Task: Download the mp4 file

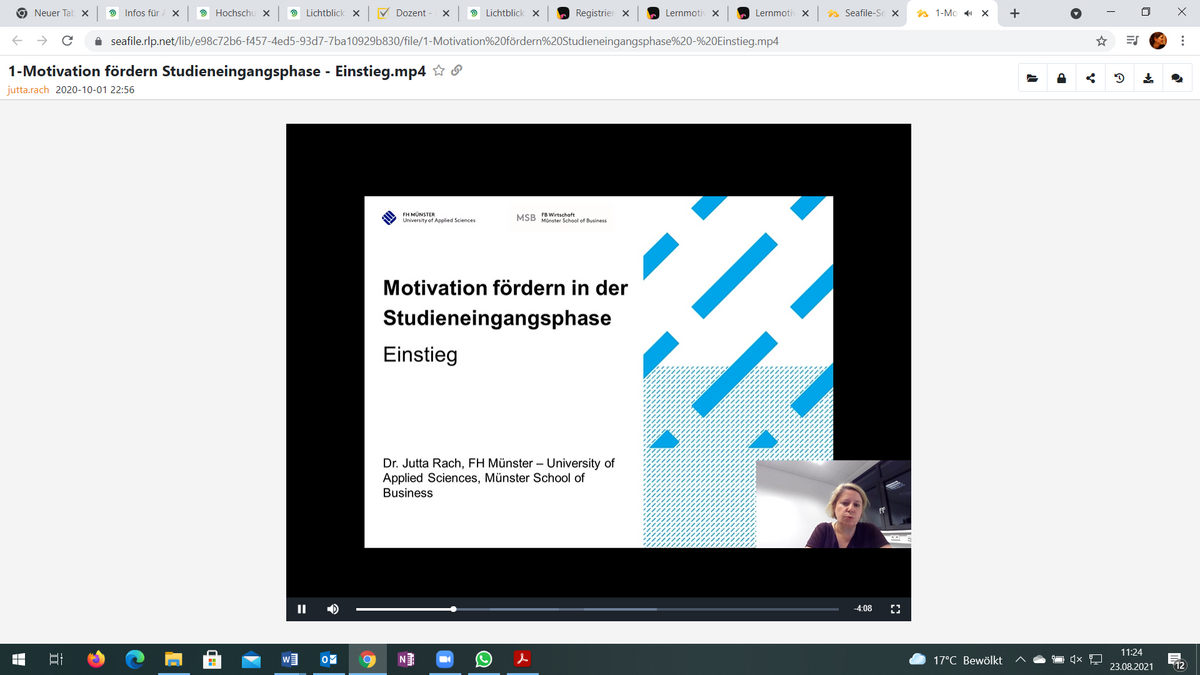Action: coord(1148,79)
